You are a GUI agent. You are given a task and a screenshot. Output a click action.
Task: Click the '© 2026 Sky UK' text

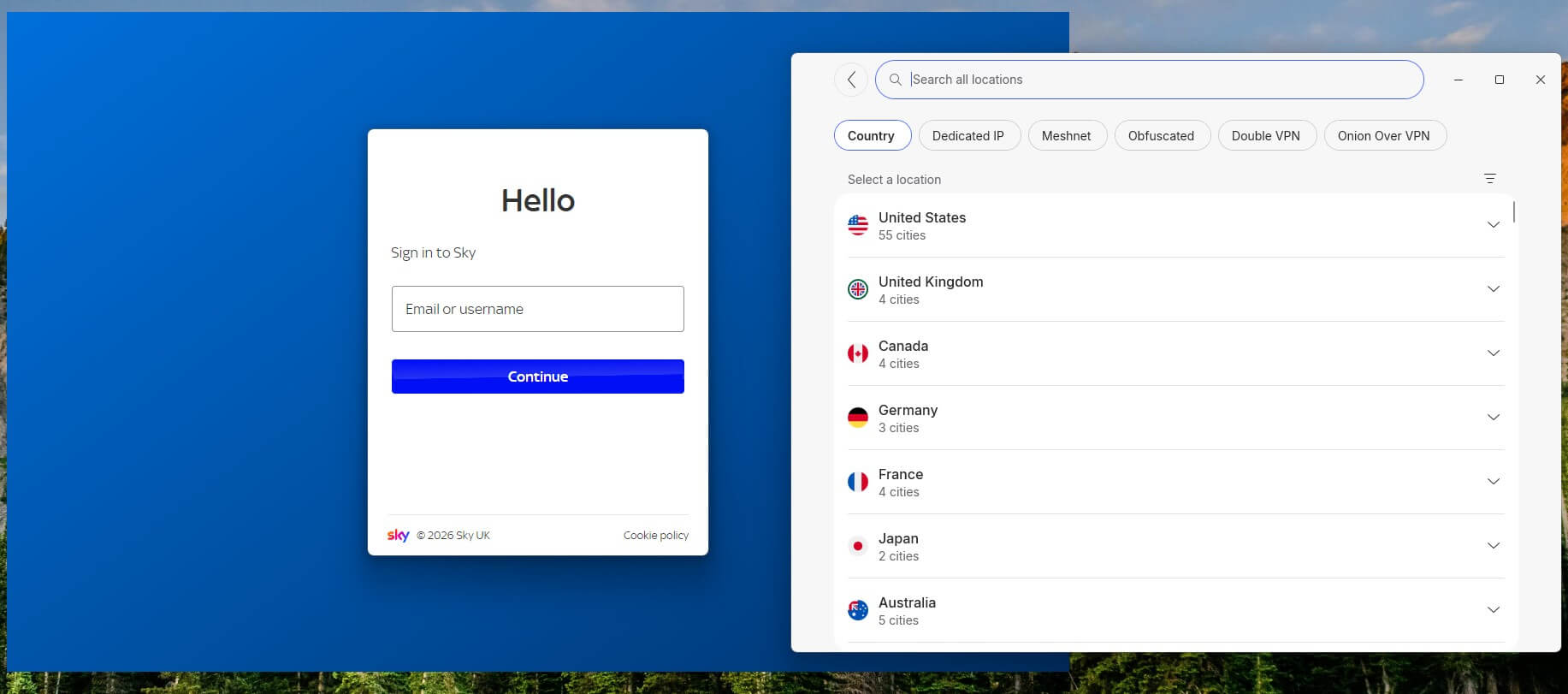[453, 536]
